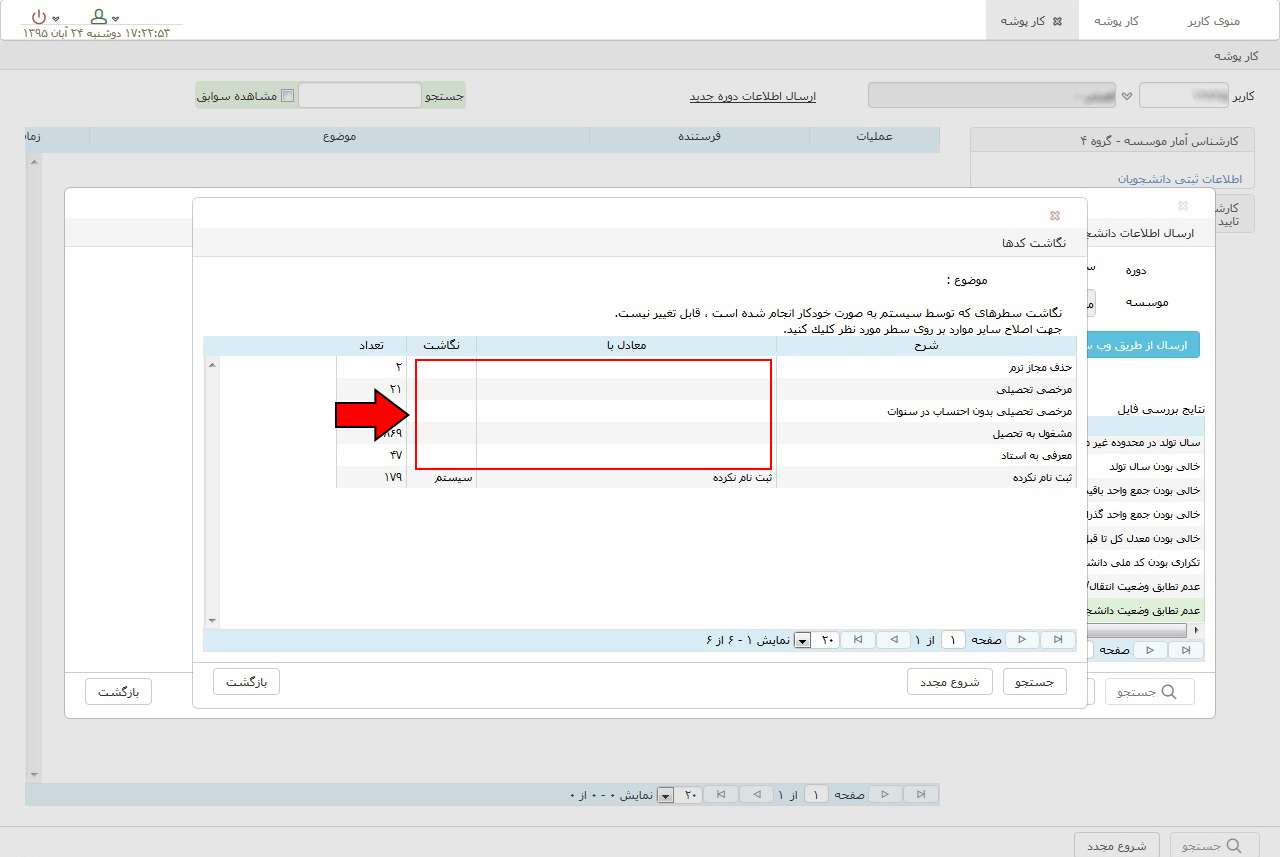
Task: Open the page size dropdown showing ۲۰ in dialog
Action: [x=802, y=641]
